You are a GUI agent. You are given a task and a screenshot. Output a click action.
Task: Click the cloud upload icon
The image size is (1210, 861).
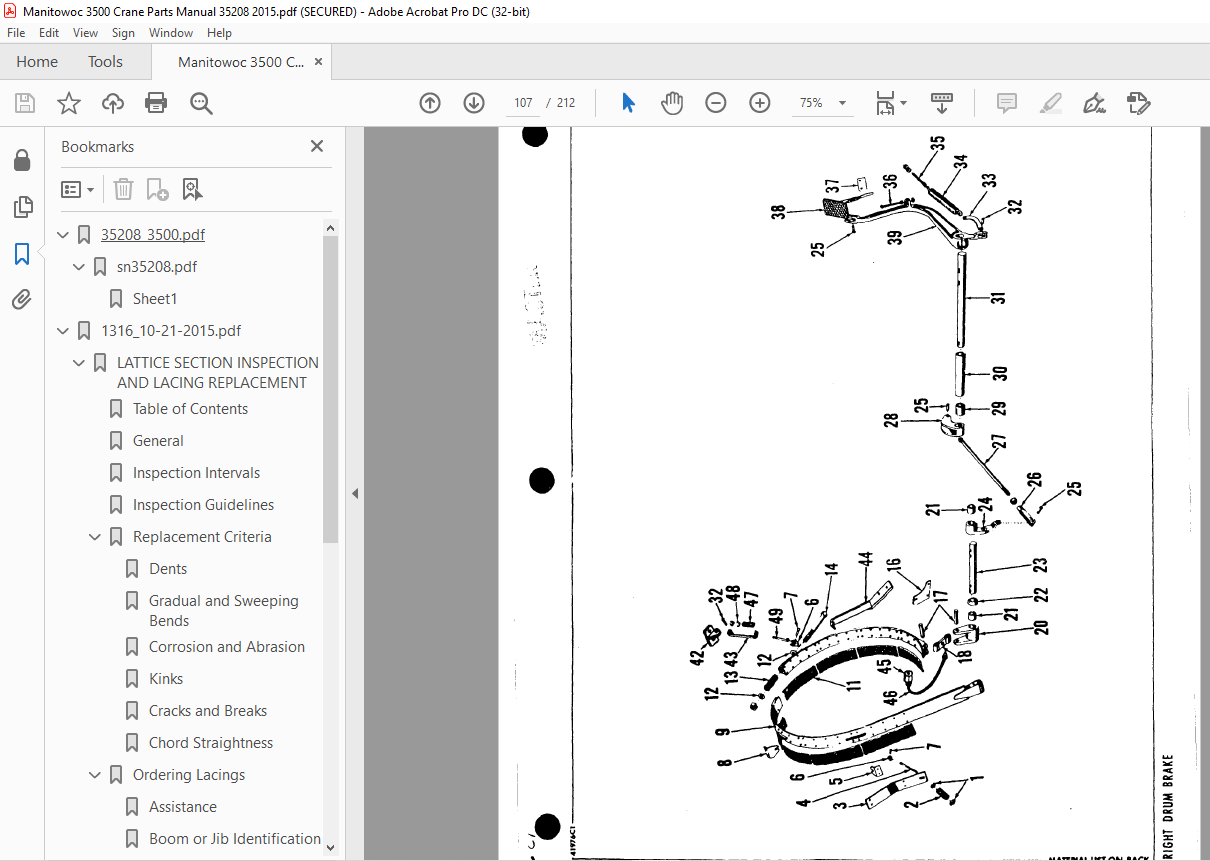pyautogui.click(x=113, y=103)
